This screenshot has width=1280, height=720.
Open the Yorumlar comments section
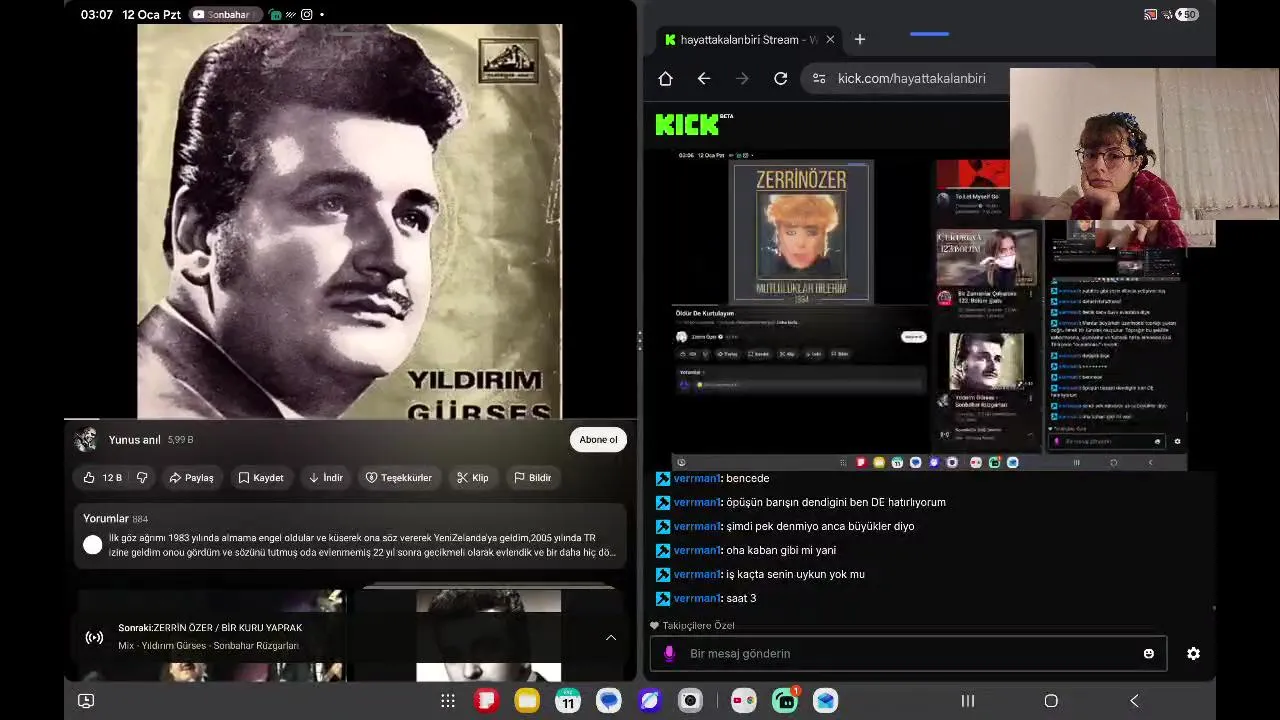[350, 536]
